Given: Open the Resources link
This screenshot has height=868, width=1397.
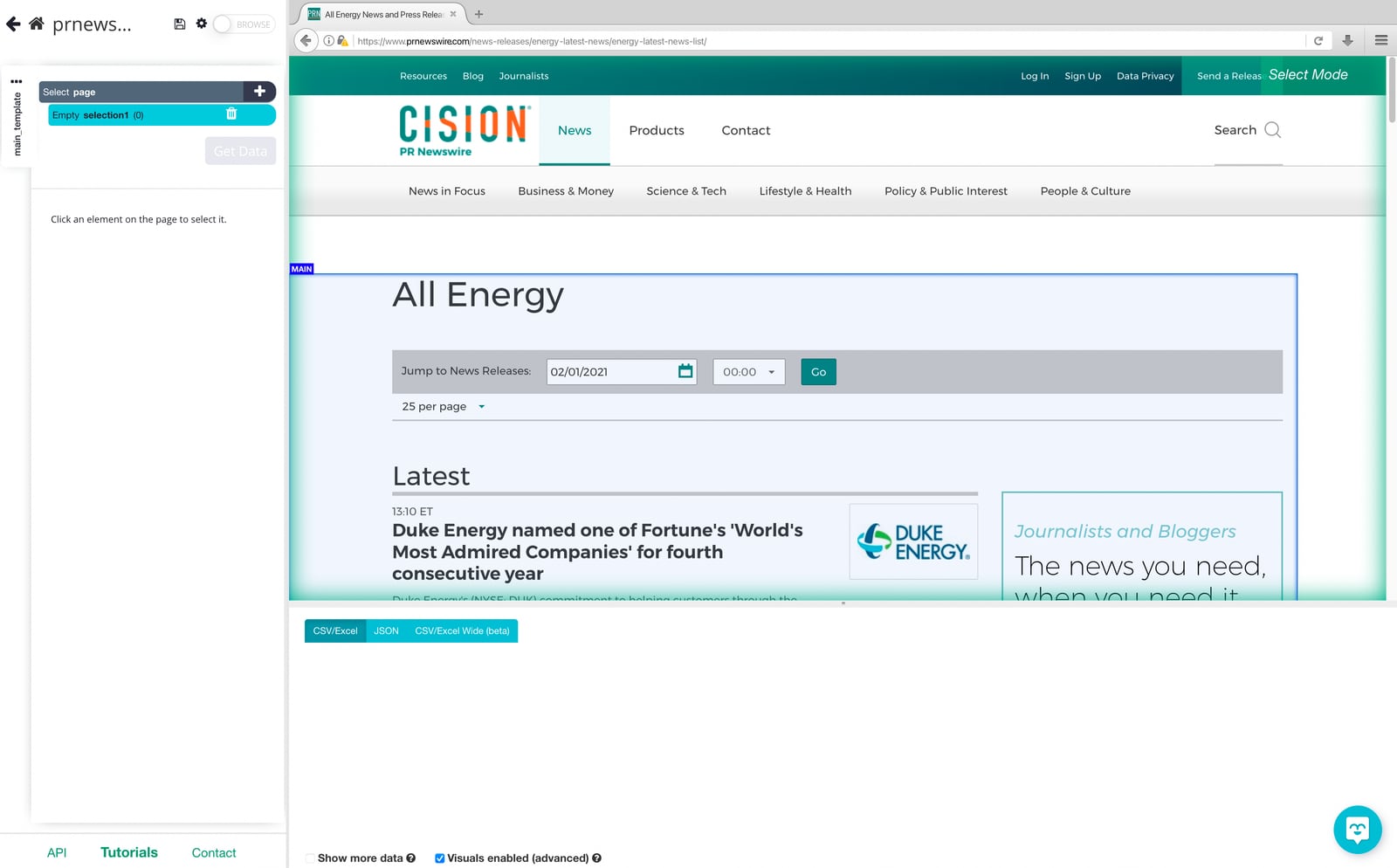Looking at the screenshot, I should [423, 76].
